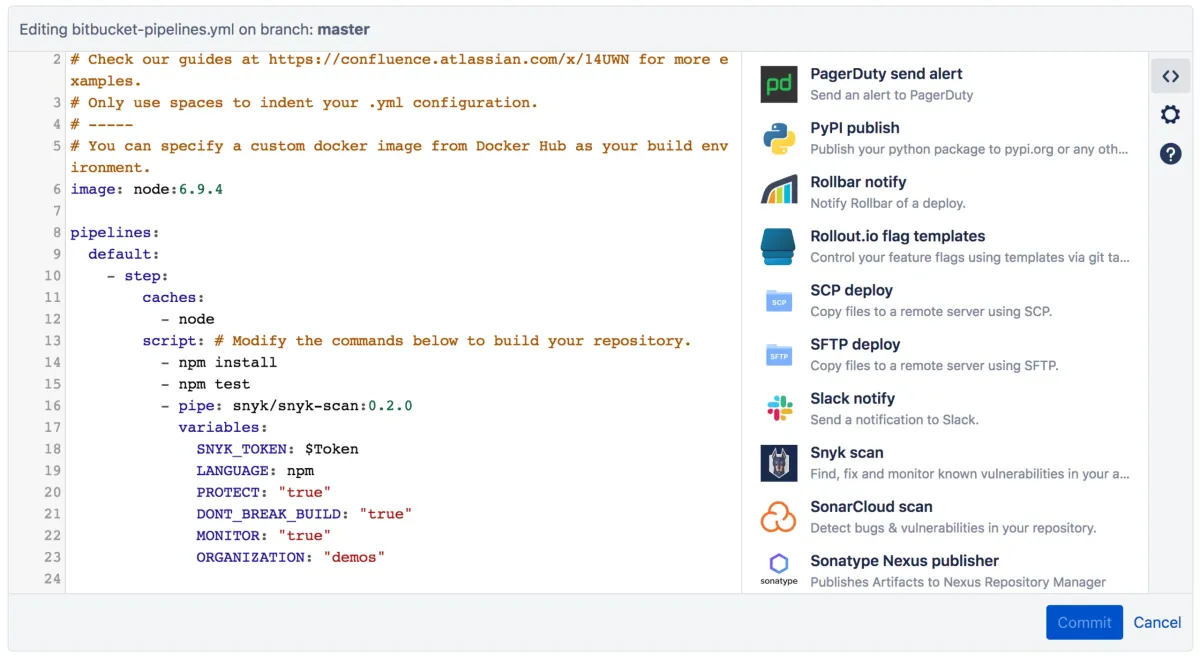Click the 'caches:' line
This screenshot has height=657, width=1200.
point(173,297)
